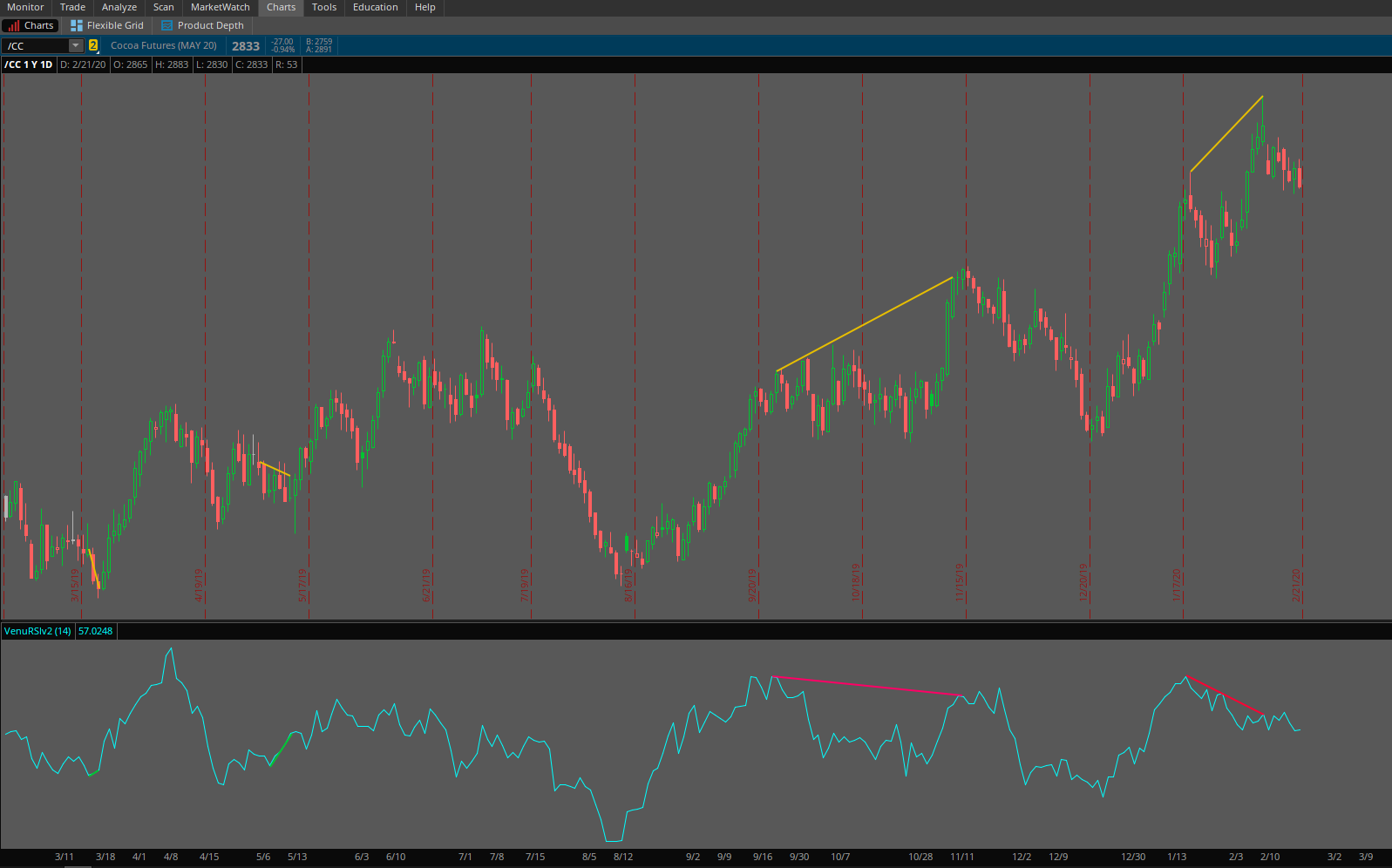Click the 12/30 date on the time axis

click(1133, 857)
